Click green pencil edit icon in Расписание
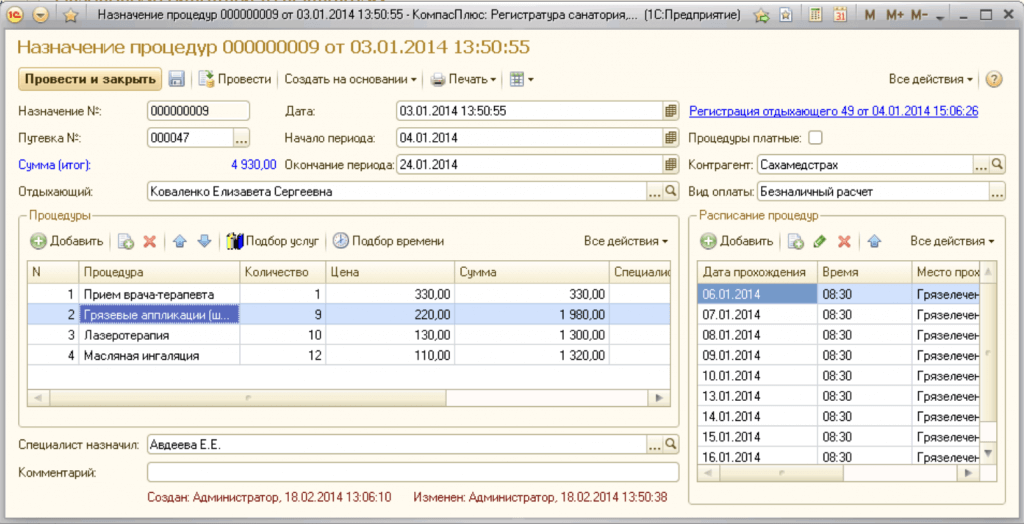The width and height of the screenshot is (1024, 524). pos(820,241)
